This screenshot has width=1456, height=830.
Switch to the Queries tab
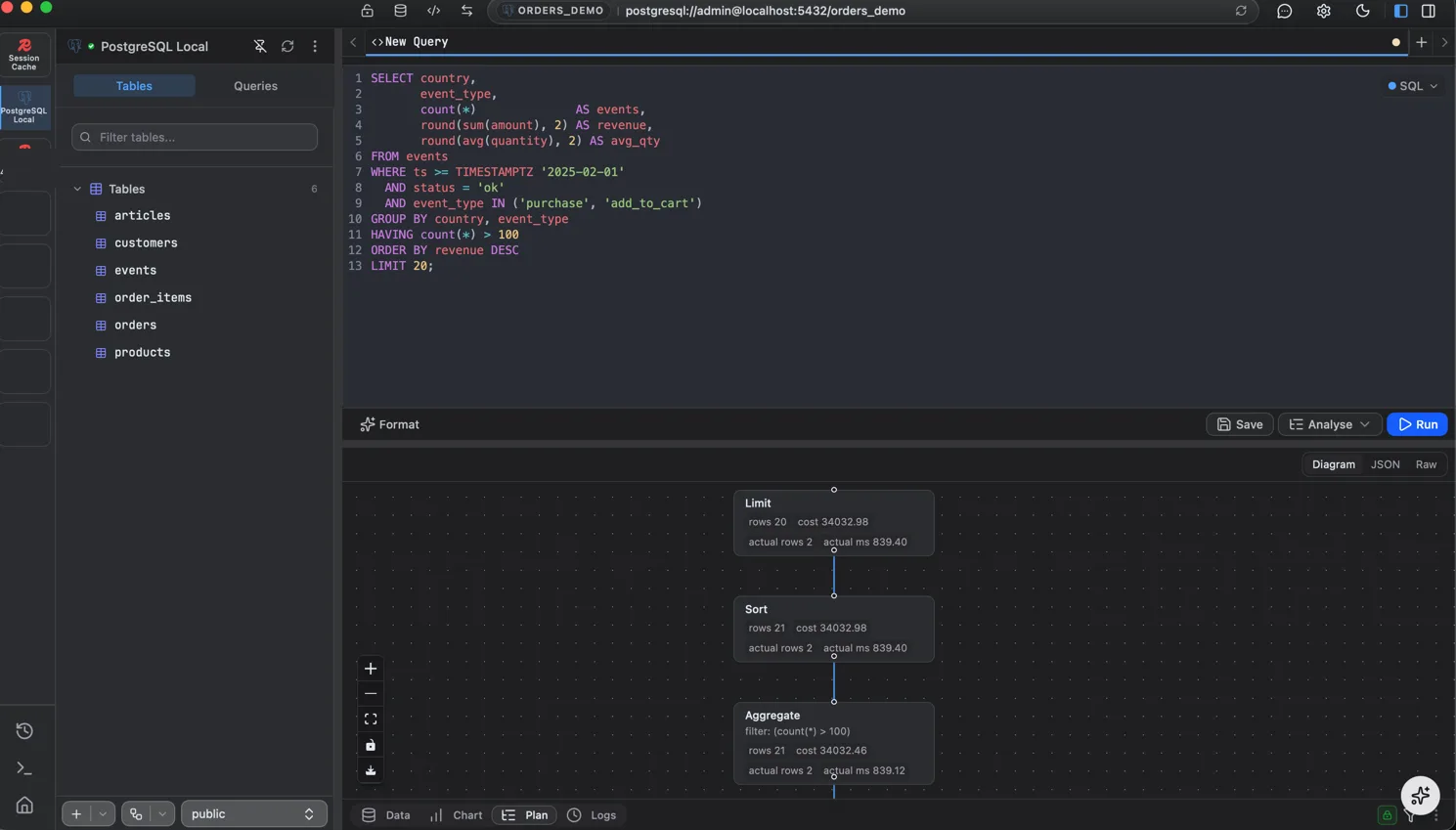point(255,86)
